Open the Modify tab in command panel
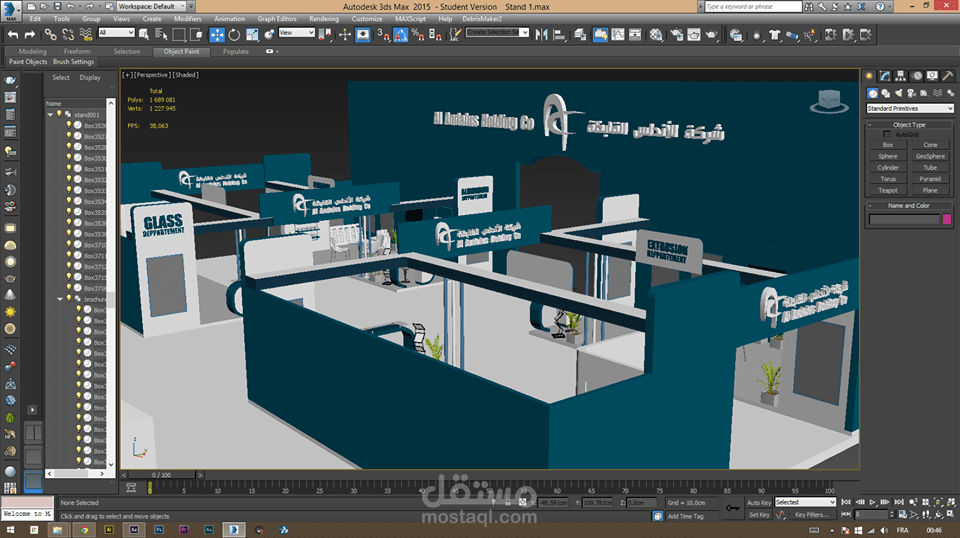This screenshot has height=538, width=960. coord(885,76)
